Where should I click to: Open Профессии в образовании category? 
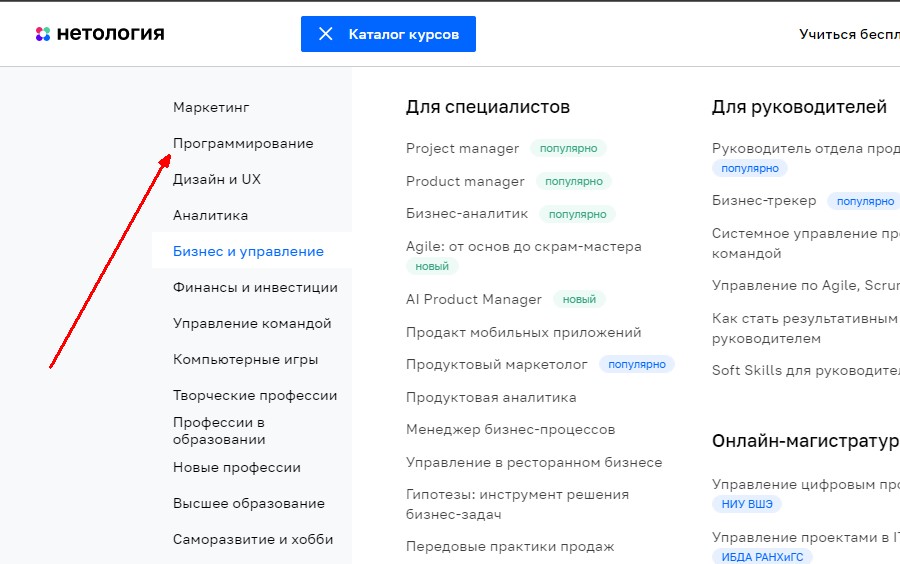[219, 431]
